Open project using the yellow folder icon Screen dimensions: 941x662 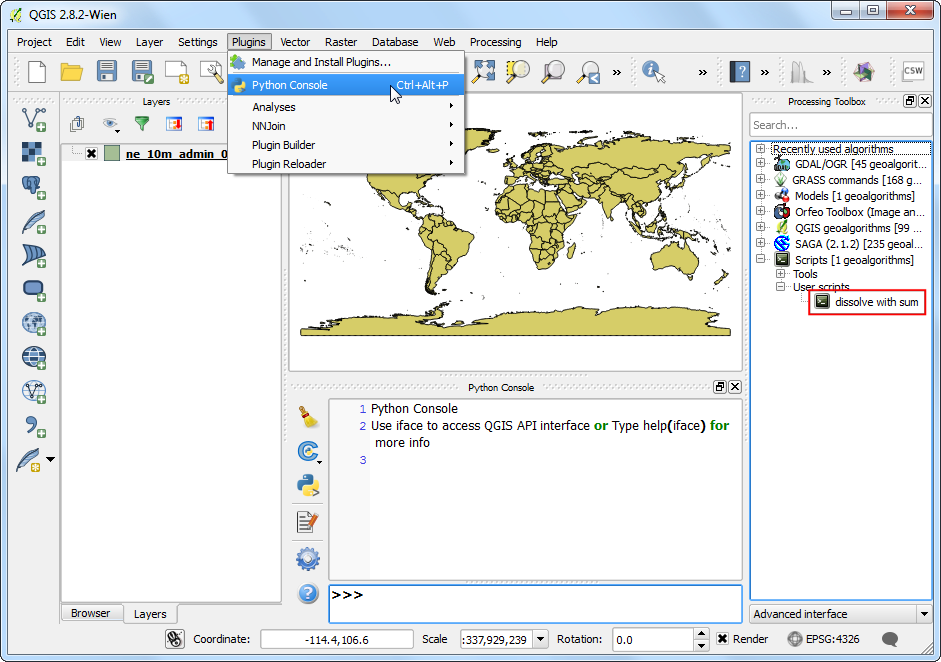(x=71, y=72)
